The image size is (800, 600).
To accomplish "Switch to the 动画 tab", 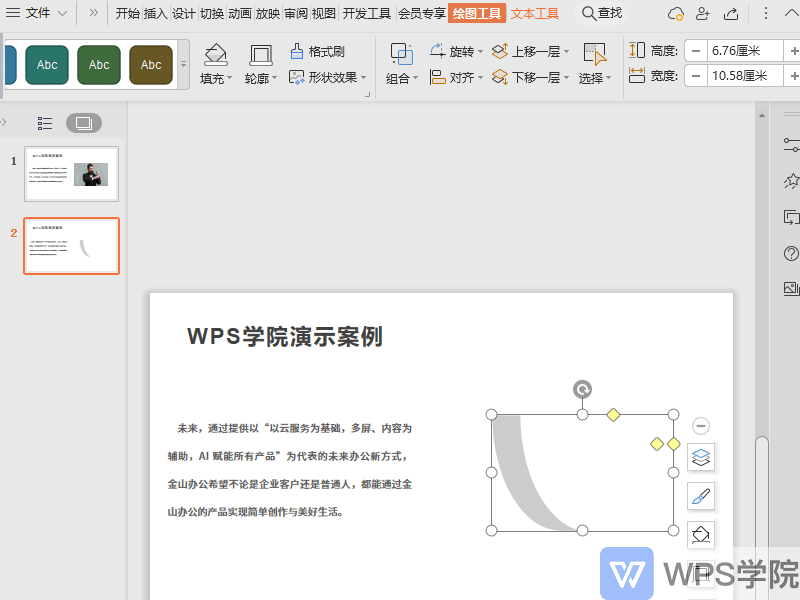I will (x=240, y=13).
